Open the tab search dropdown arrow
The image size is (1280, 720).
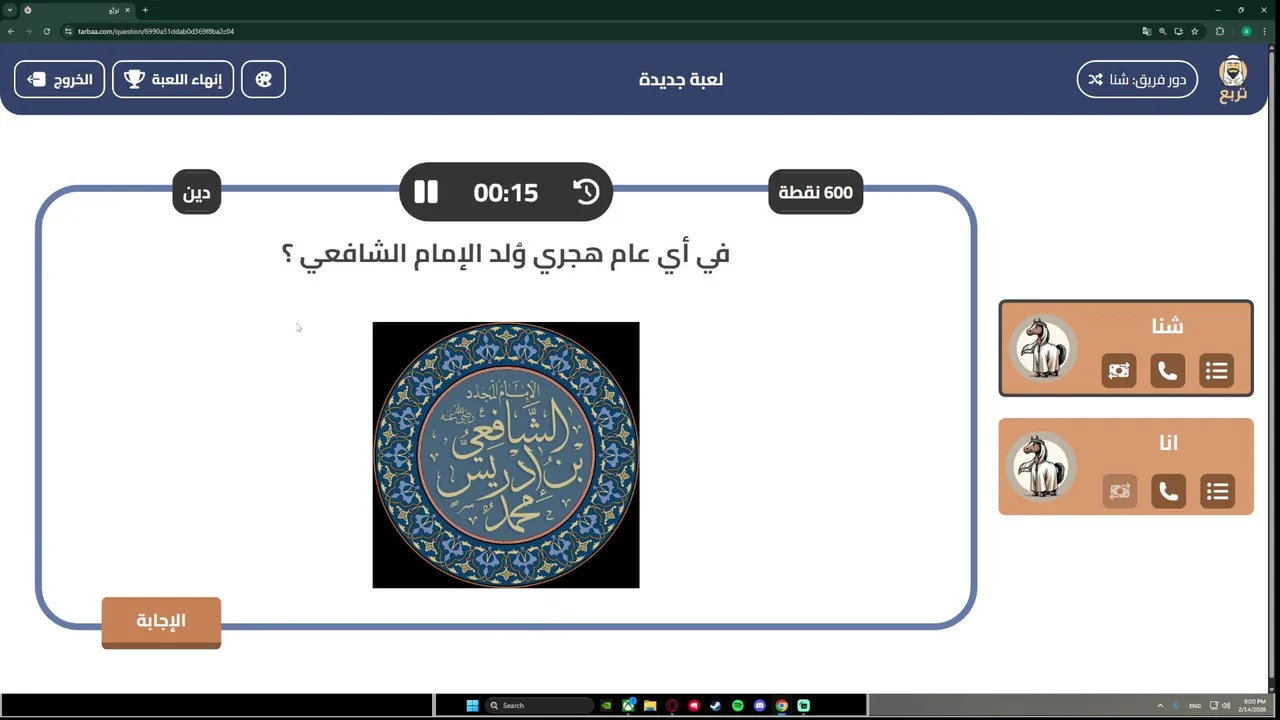click(10, 10)
